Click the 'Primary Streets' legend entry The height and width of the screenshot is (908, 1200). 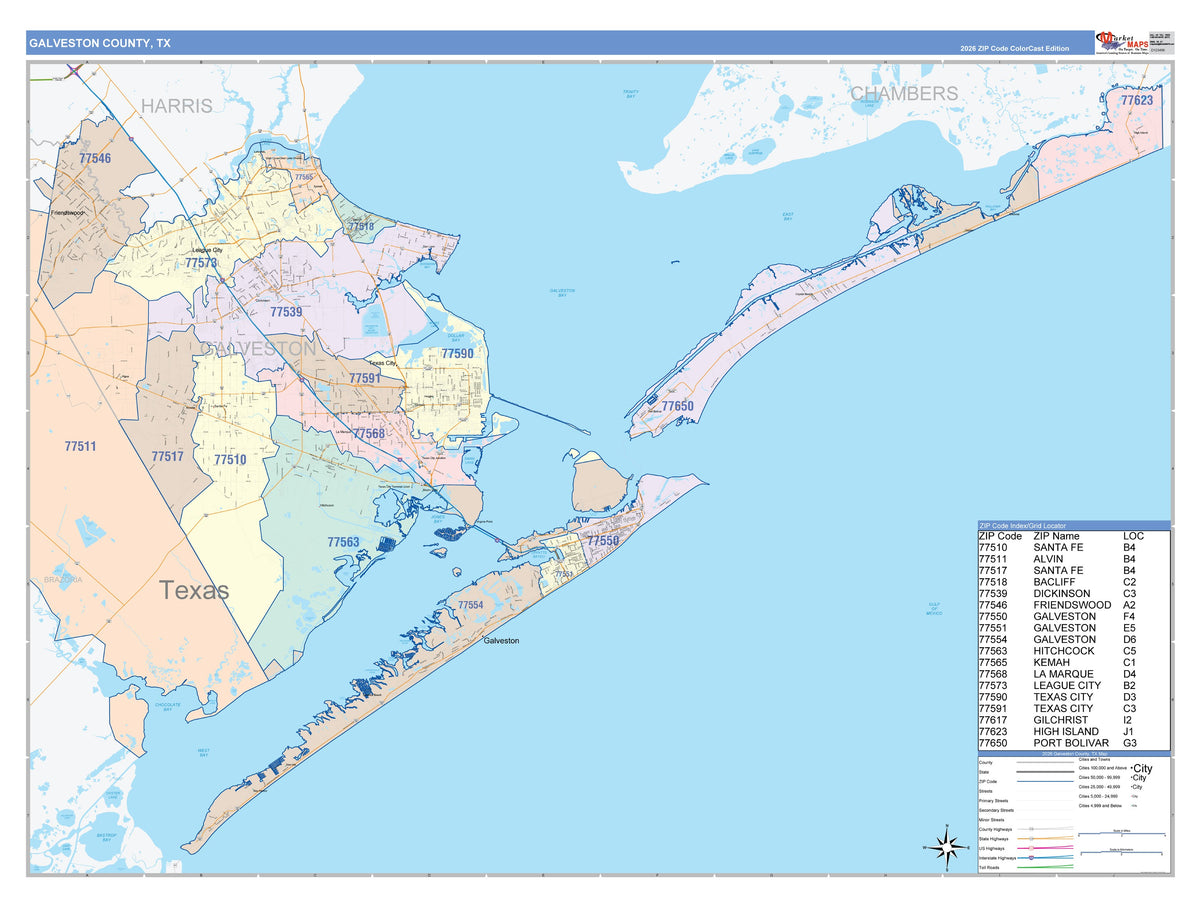click(x=993, y=801)
